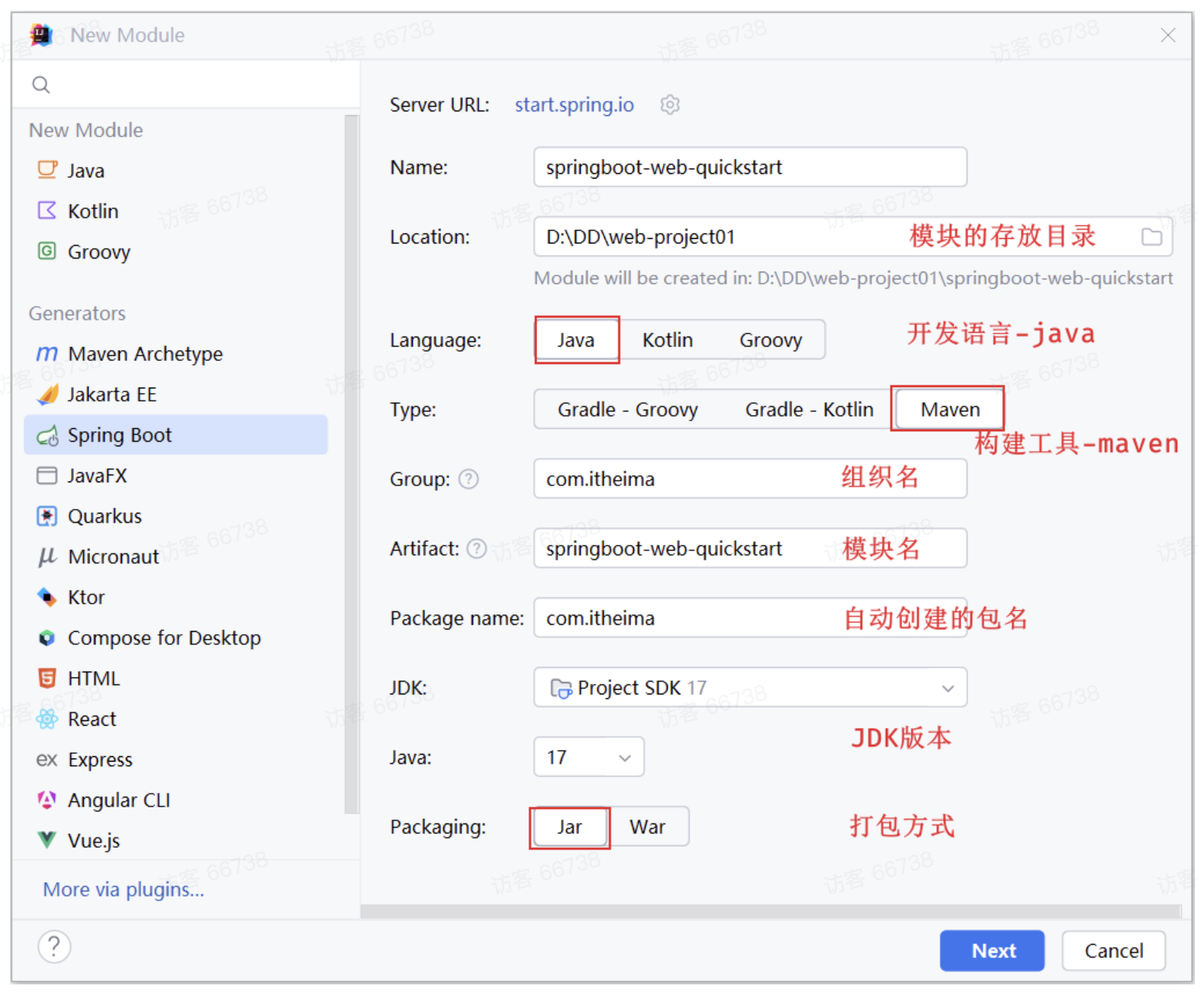This screenshot has height=992, width=1204.
Task: Click the Name input field
Action: pyautogui.click(x=750, y=167)
